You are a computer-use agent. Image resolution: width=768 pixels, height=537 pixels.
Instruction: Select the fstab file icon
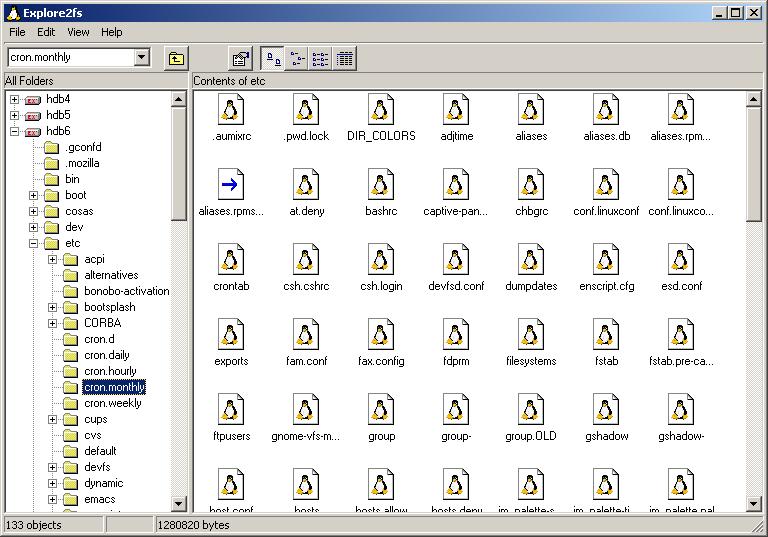[605, 334]
